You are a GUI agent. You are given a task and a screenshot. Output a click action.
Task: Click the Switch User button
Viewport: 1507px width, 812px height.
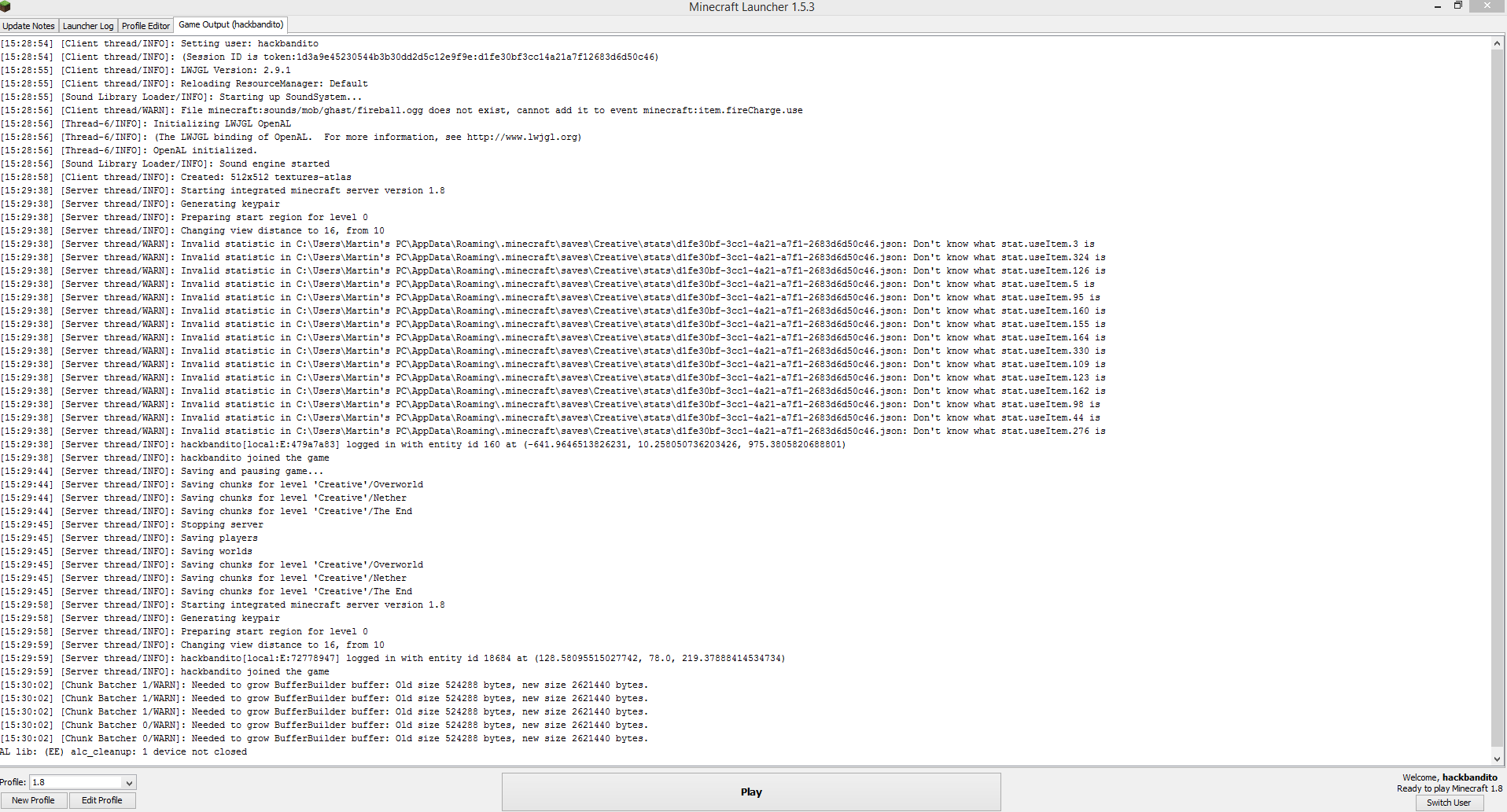[1449, 803]
